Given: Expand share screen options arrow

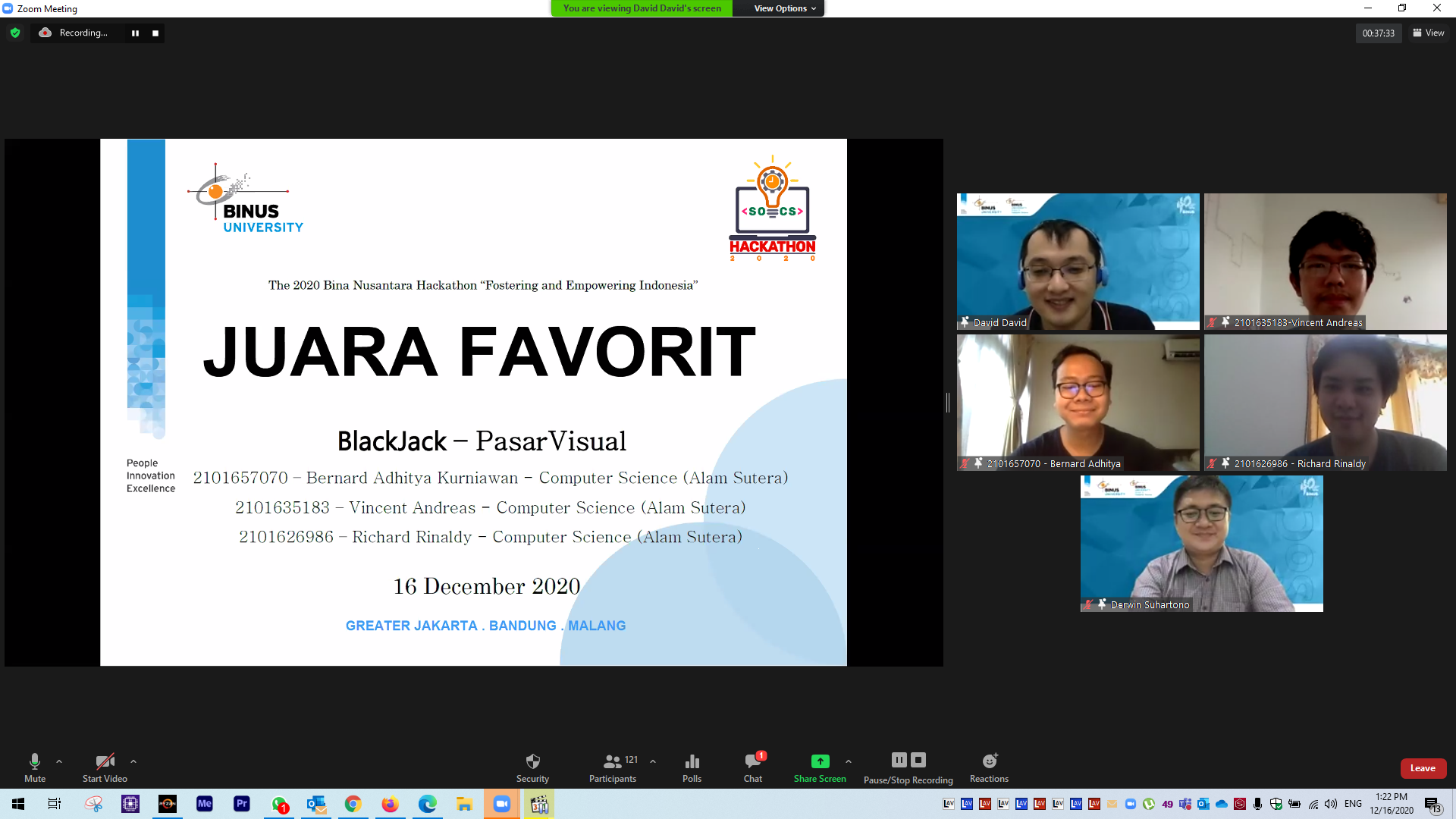Looking at the screenshot, I should (849, 761).
